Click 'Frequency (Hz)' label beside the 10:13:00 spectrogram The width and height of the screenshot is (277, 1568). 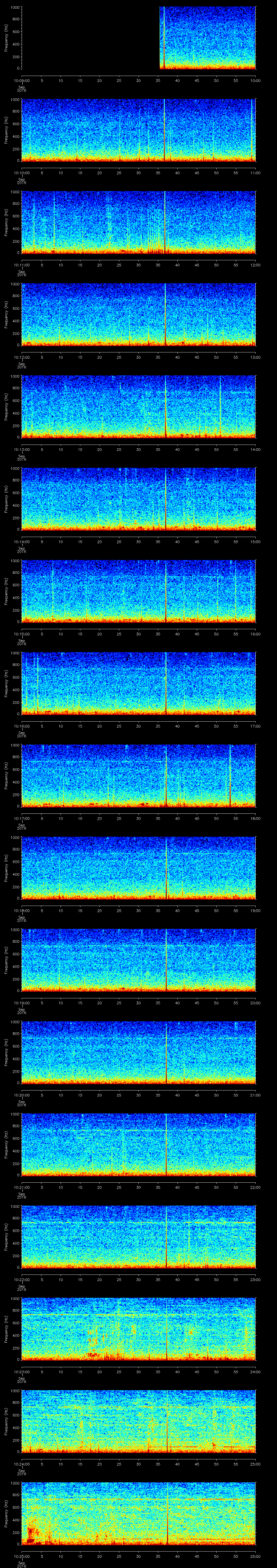[x=6, y=407]
